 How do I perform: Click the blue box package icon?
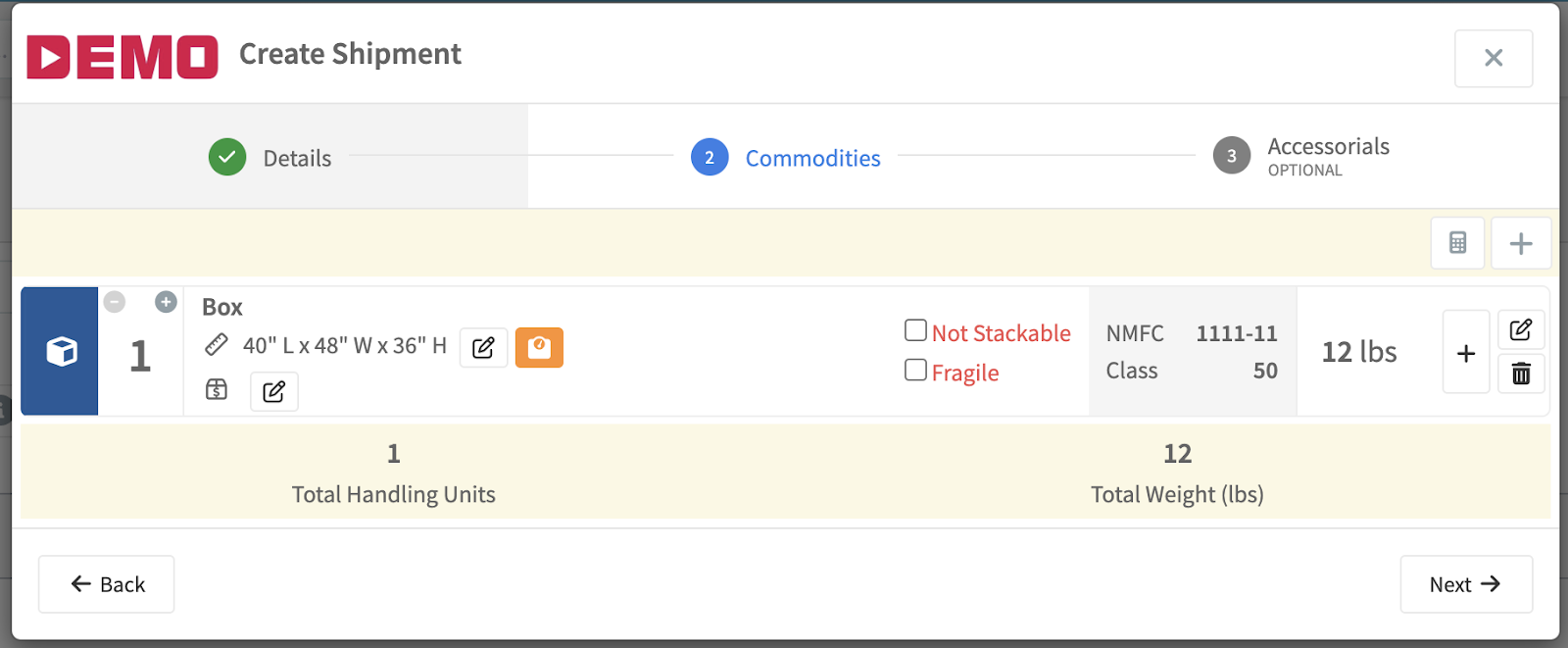60,351
